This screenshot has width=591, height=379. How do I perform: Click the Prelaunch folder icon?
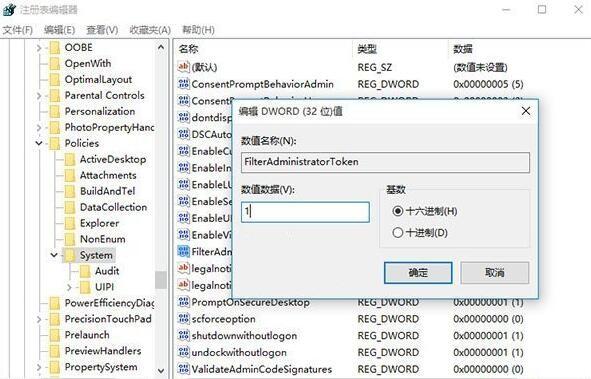55,335
